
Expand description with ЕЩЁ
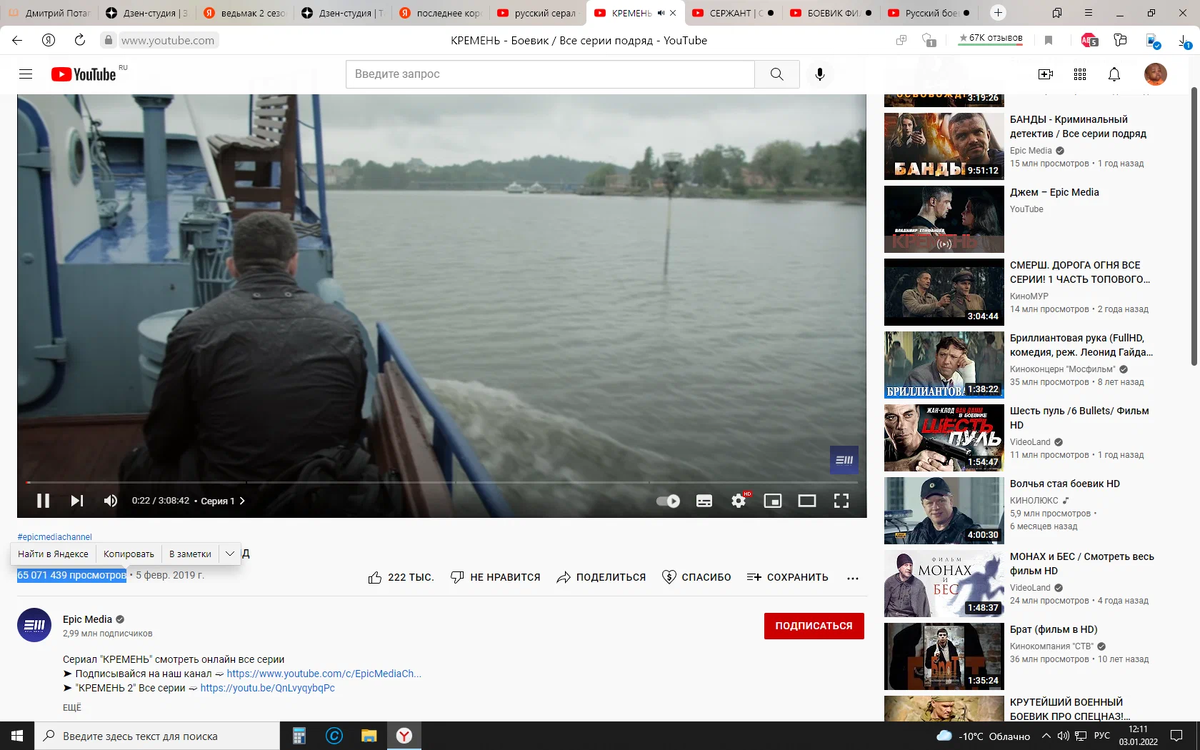click(x=71, y=707)
